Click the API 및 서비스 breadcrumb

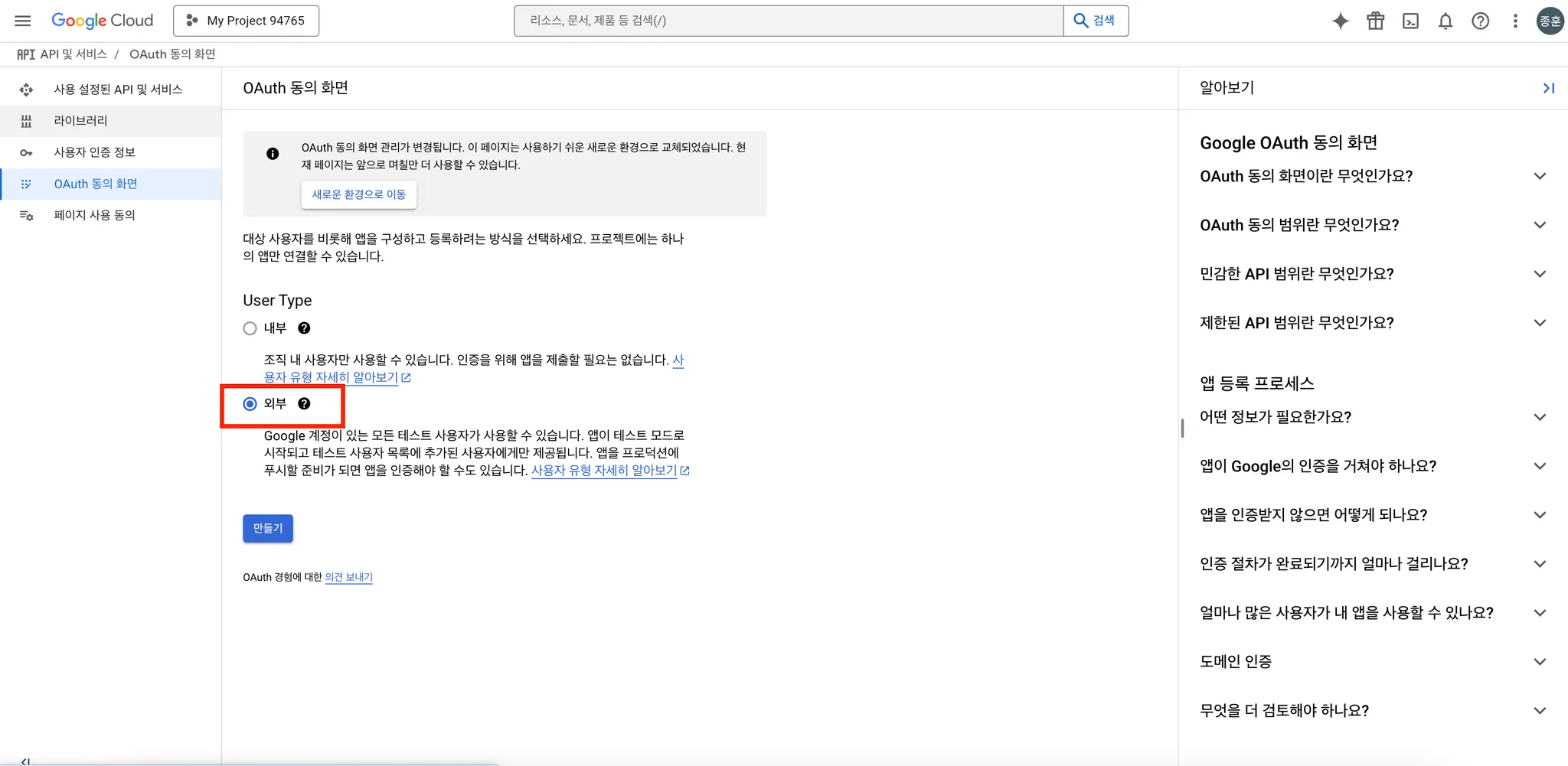(73, 54)
